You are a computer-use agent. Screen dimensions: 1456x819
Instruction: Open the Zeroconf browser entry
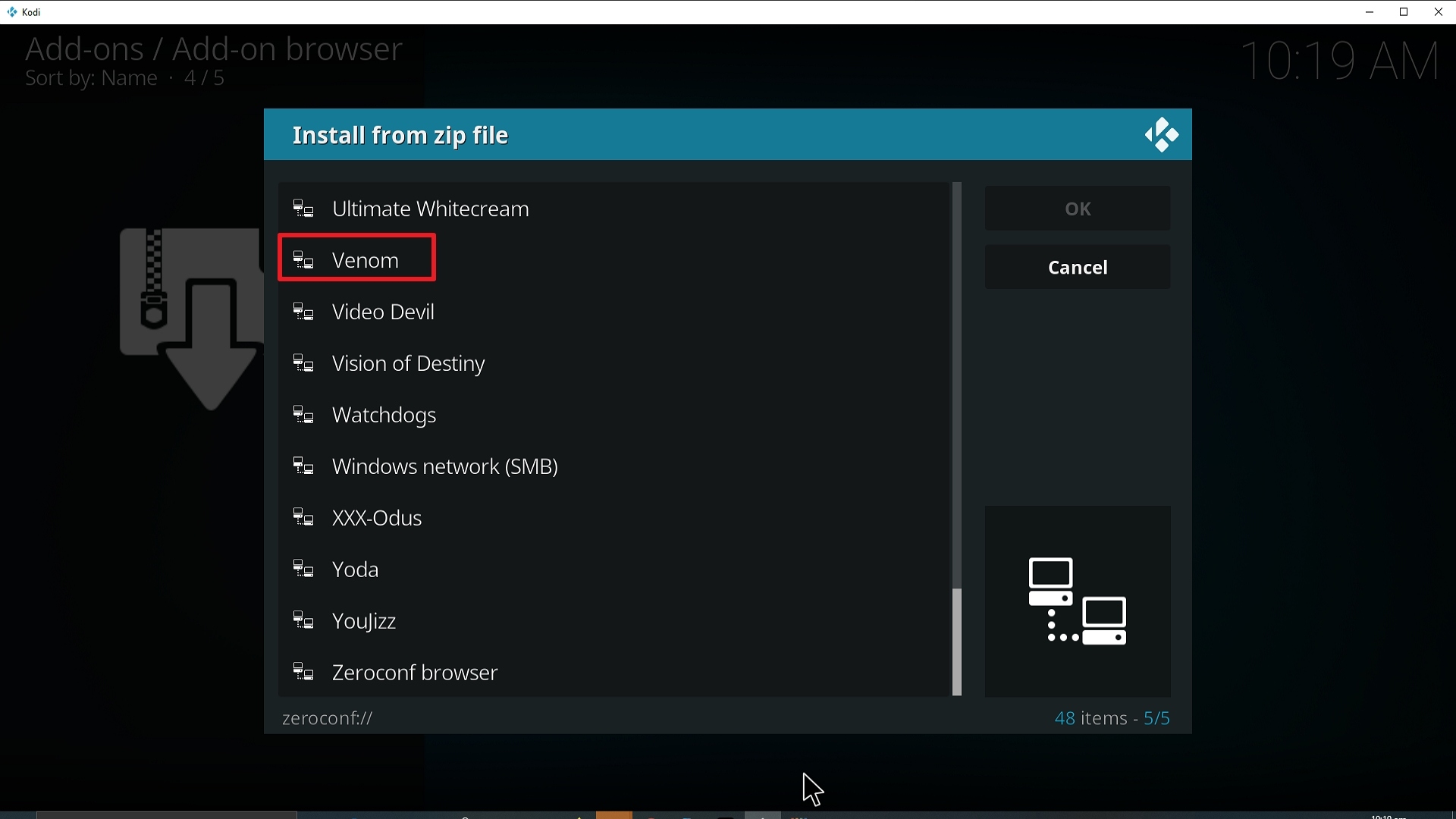click(613, 673)
